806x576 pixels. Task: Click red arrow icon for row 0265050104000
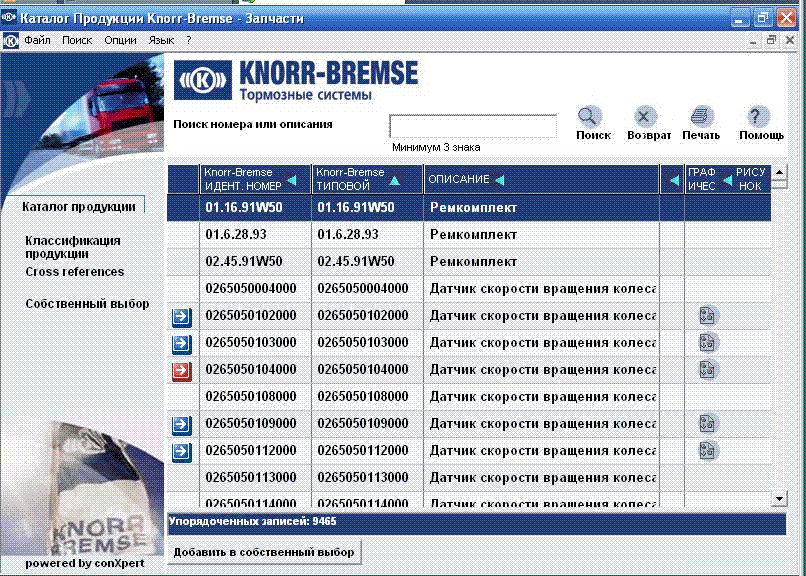182,371
